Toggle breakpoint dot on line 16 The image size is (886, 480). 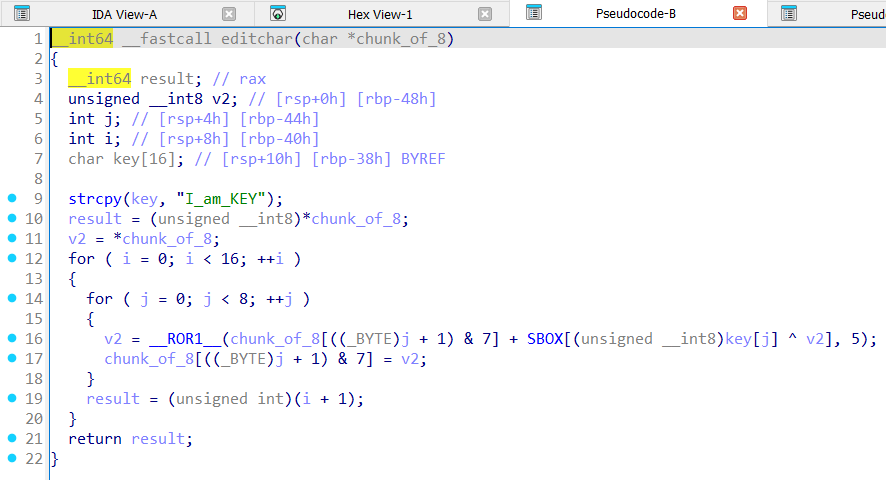(x=10, y=339)
